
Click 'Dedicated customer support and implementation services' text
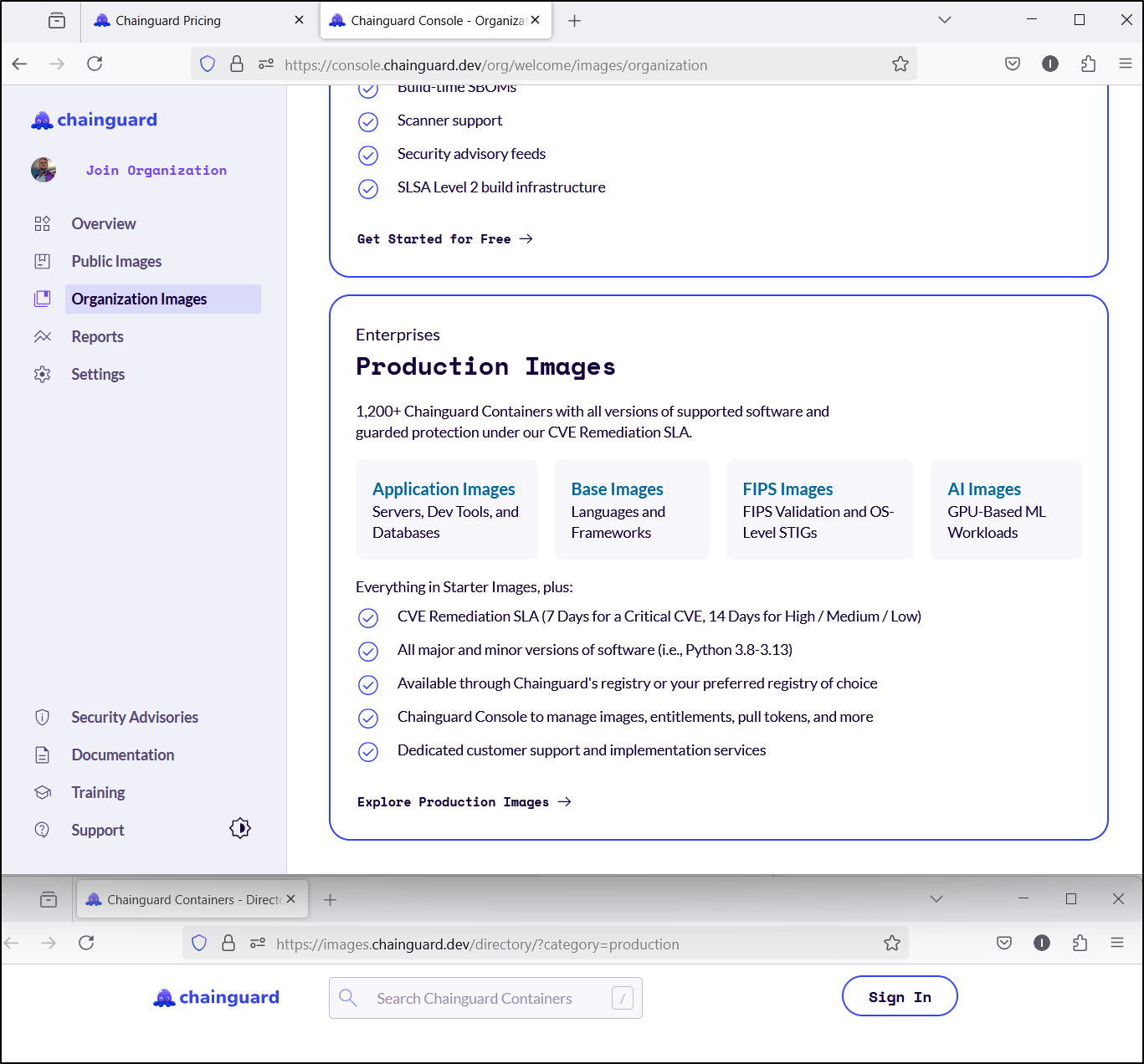pos(582,750)
